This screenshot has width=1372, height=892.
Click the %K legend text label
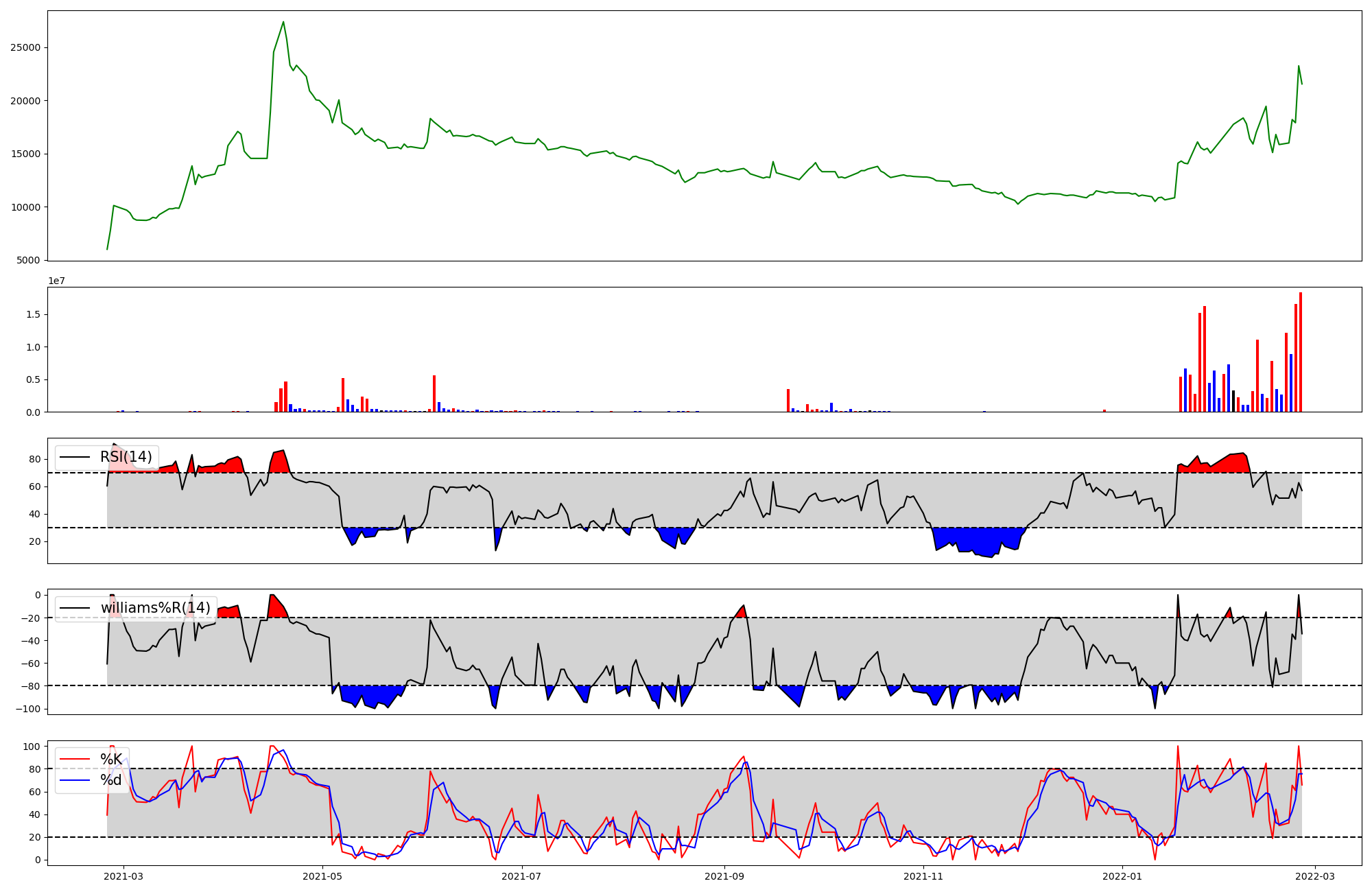pos(111,759)
